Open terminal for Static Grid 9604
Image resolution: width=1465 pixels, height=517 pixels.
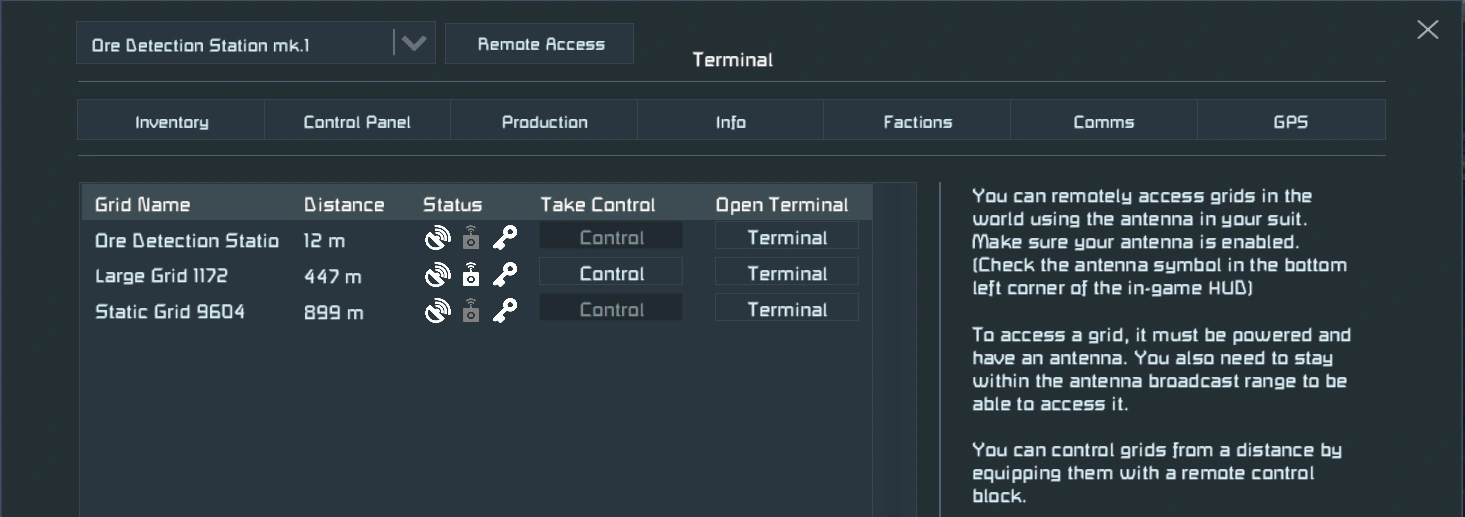787,310
